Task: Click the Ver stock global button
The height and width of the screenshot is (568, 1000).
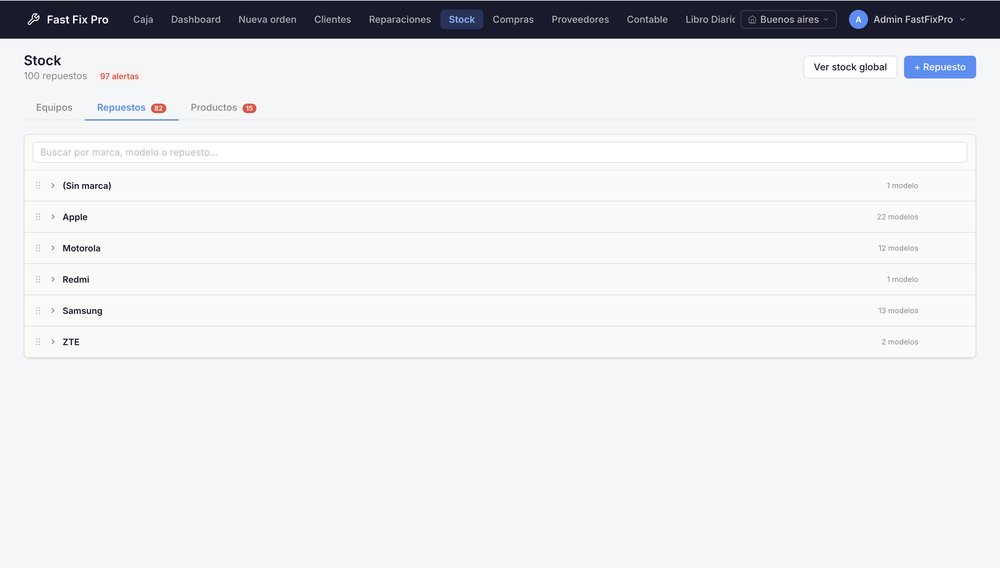Action: tap(850, 67)
